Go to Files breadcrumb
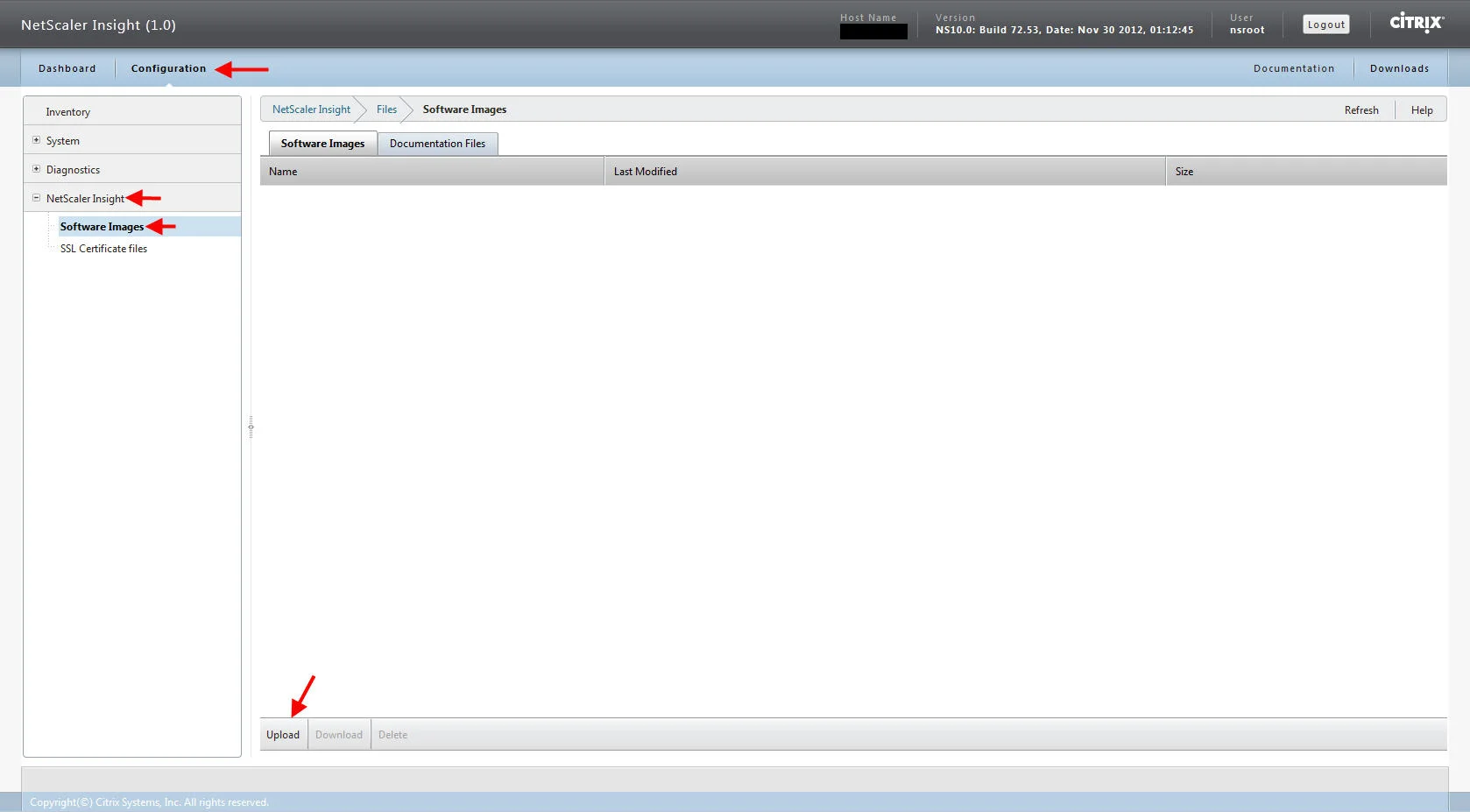1470x812 pixels. (386, 109)
